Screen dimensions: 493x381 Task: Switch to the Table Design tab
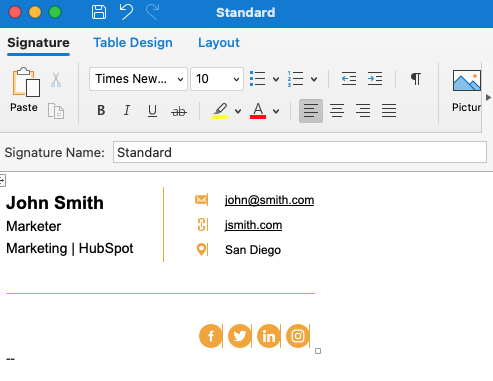click(133, 43)
